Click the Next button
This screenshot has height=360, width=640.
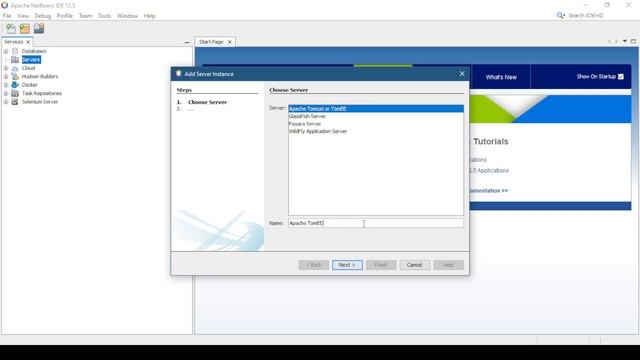[347, 265]
